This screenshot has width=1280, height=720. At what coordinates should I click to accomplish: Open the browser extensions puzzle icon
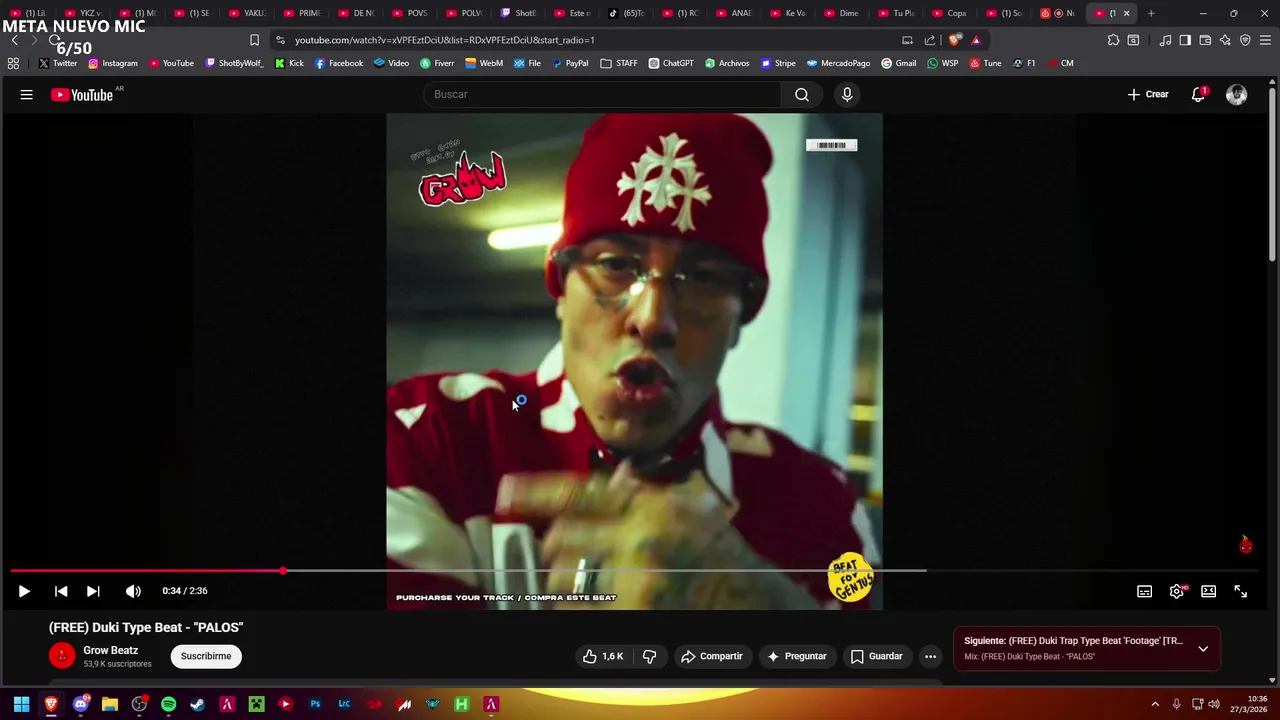pyautogui.click(x=1113, y=40)
